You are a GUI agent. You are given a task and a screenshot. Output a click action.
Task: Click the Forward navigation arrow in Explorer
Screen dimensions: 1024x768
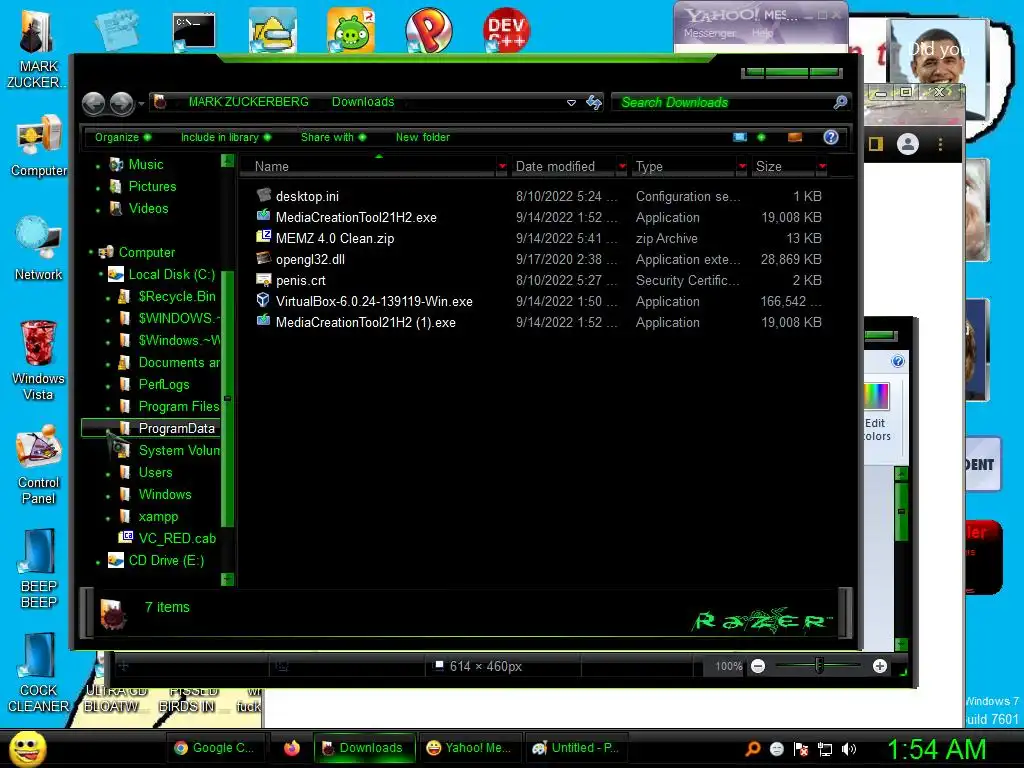tap(121, 103)
